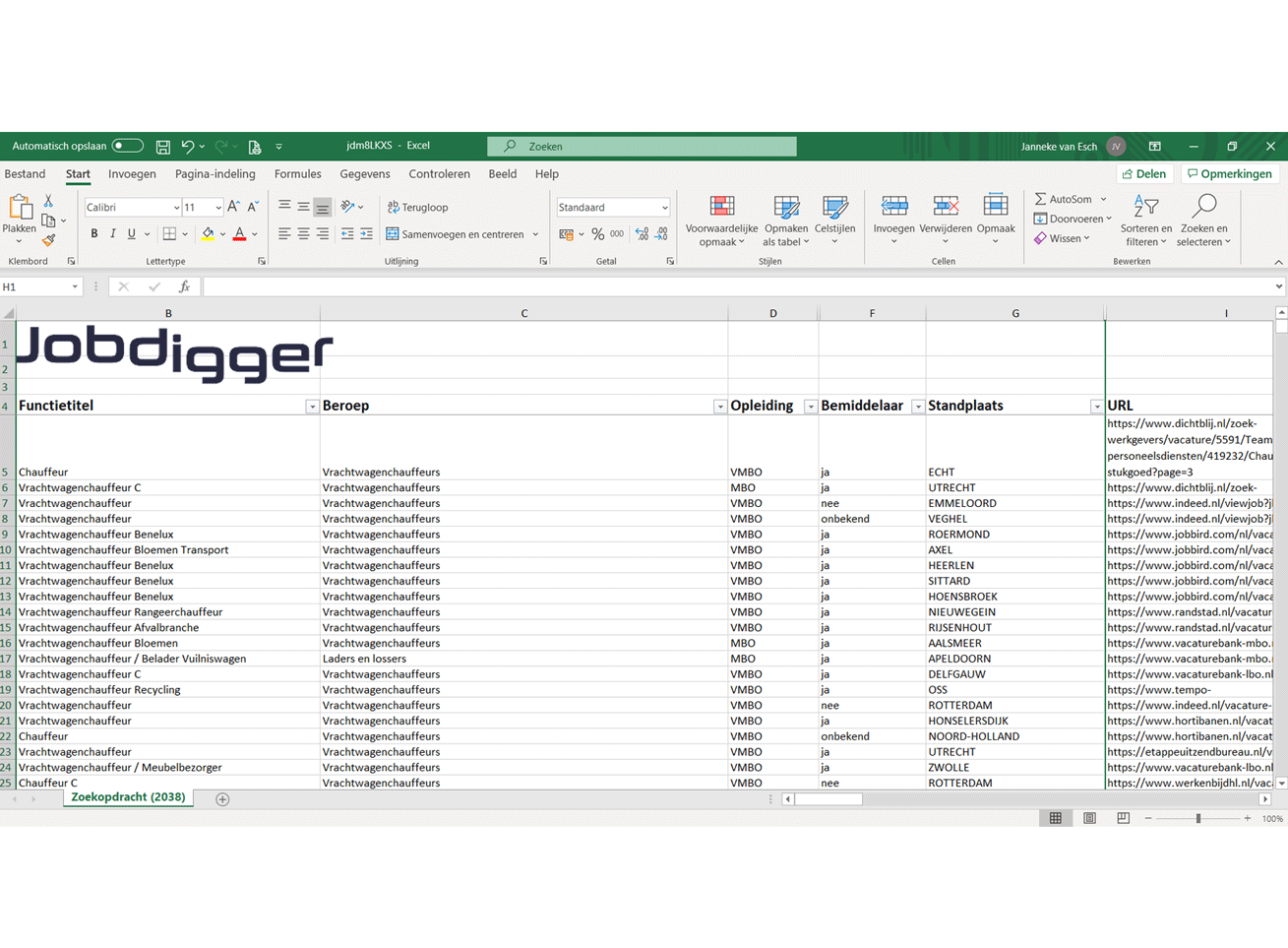
Task: Switch to the Gegevens tab
Action: coord(364,174)
